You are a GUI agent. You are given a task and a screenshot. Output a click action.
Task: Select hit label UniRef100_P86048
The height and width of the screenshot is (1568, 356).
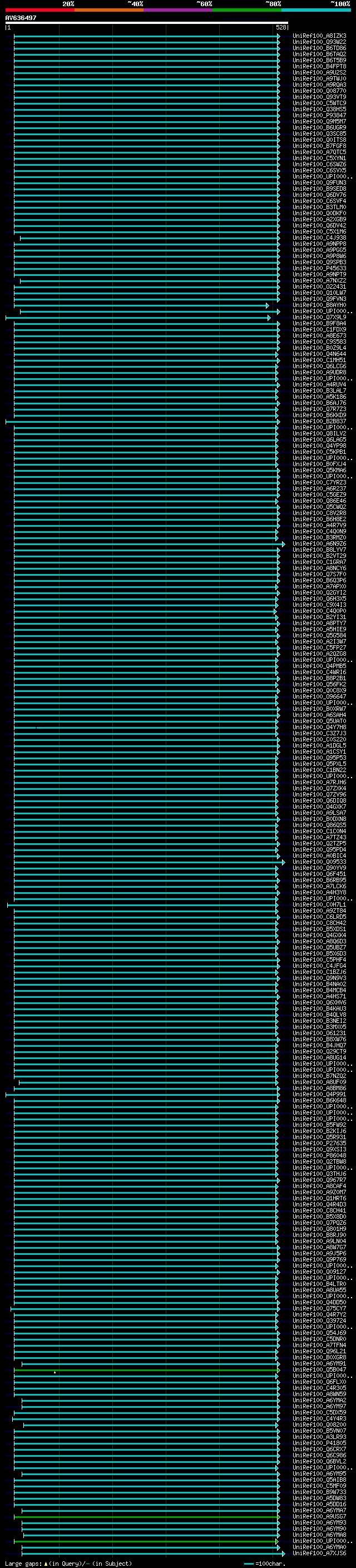coord(319,1155)
